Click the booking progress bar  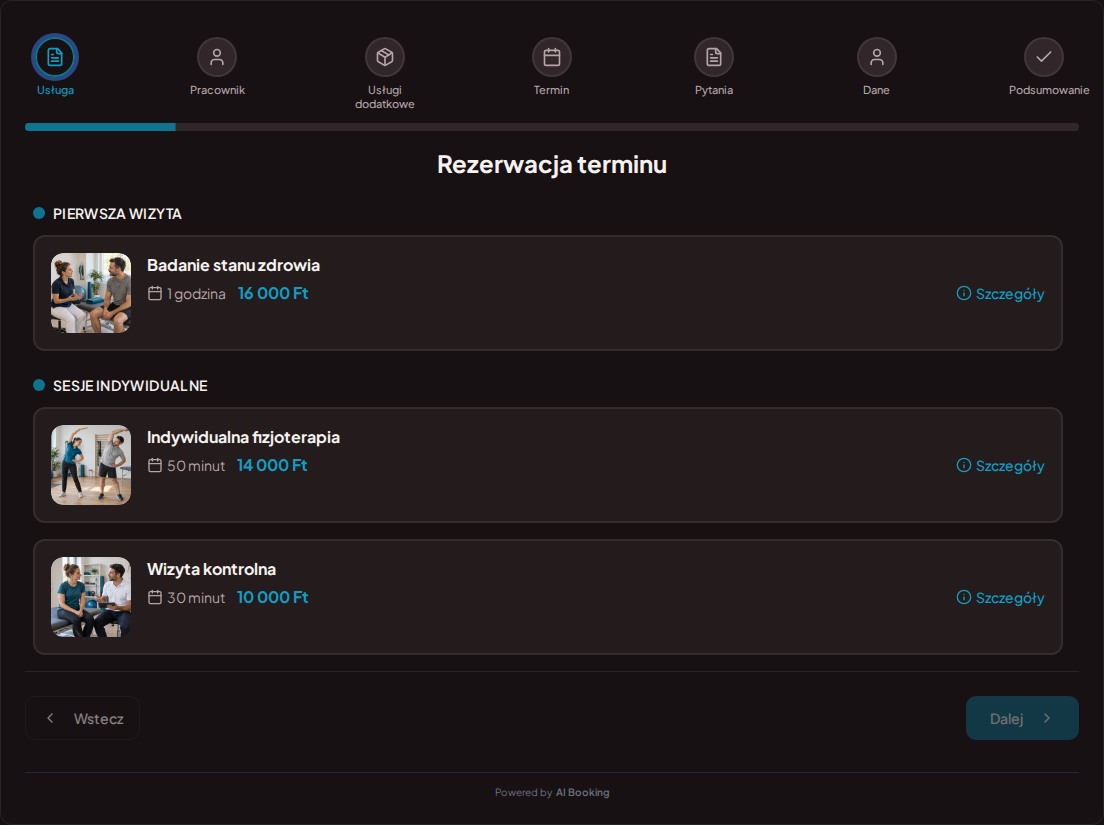coord(552,127)
